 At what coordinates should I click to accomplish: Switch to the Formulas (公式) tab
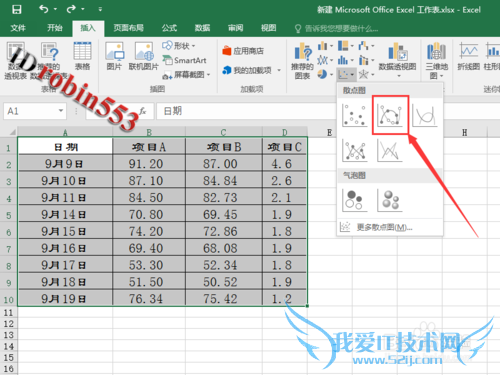point(169,28)
